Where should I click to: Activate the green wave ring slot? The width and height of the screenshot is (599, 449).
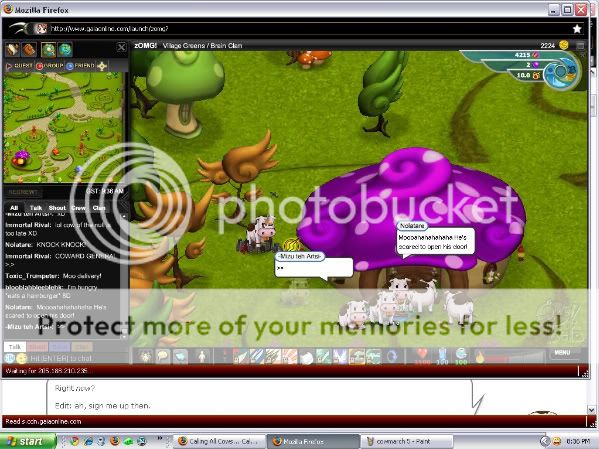(x=374, y=357)
